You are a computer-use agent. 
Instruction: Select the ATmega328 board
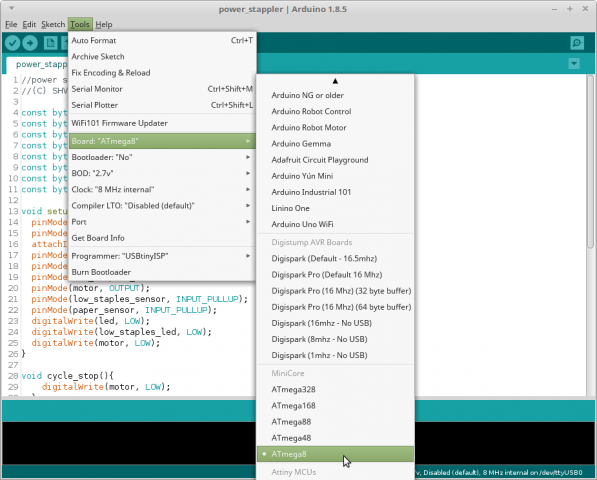coord(335,389)
